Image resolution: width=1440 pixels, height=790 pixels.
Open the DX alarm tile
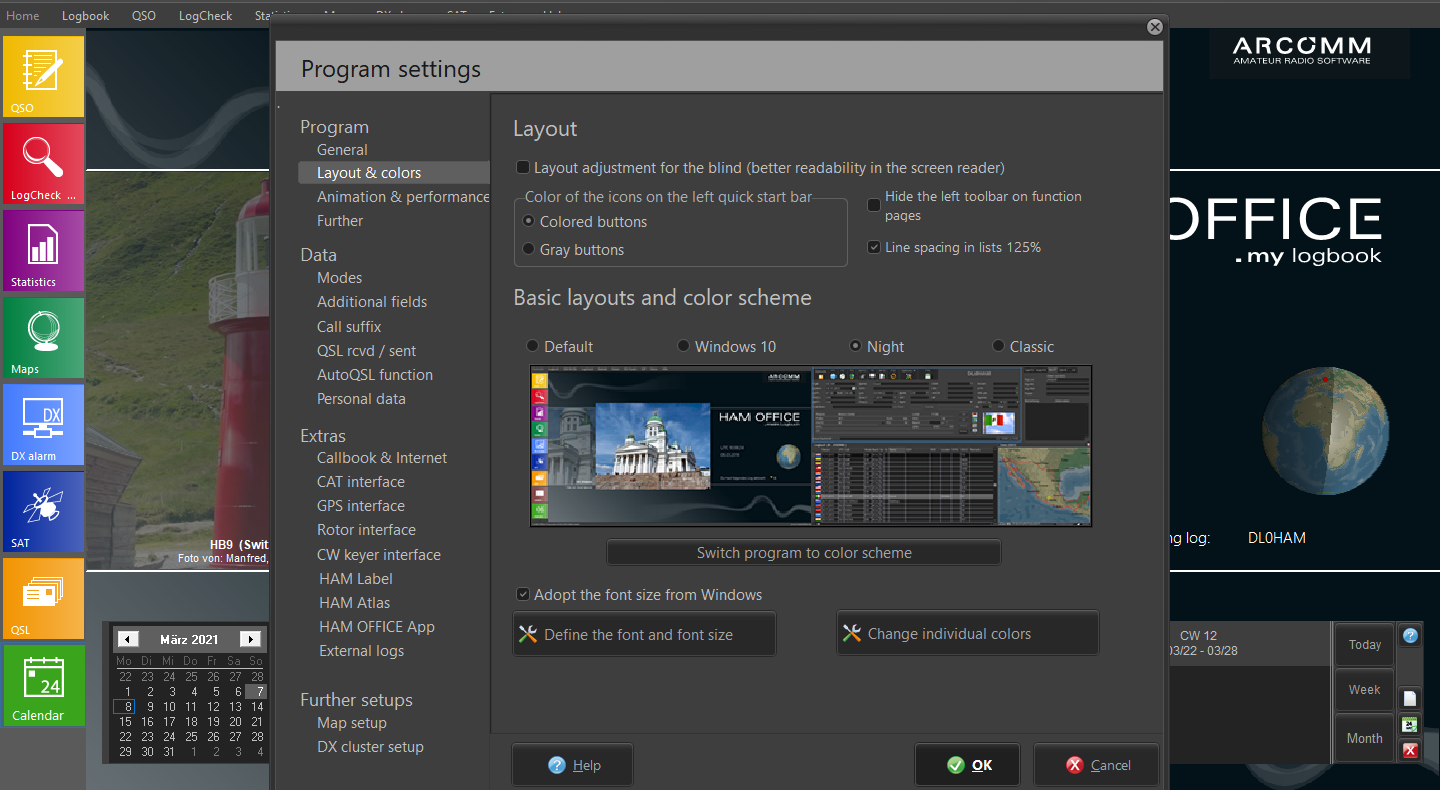click(x=43, y=425)
